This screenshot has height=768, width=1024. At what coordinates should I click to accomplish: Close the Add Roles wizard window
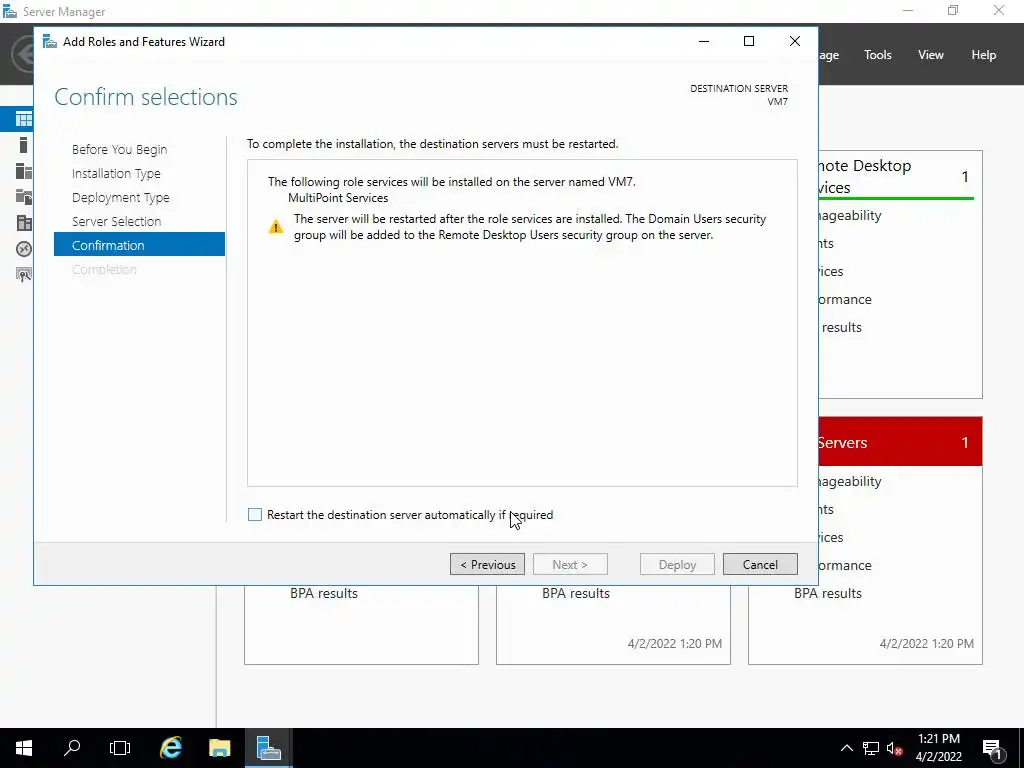click(795, 41)
